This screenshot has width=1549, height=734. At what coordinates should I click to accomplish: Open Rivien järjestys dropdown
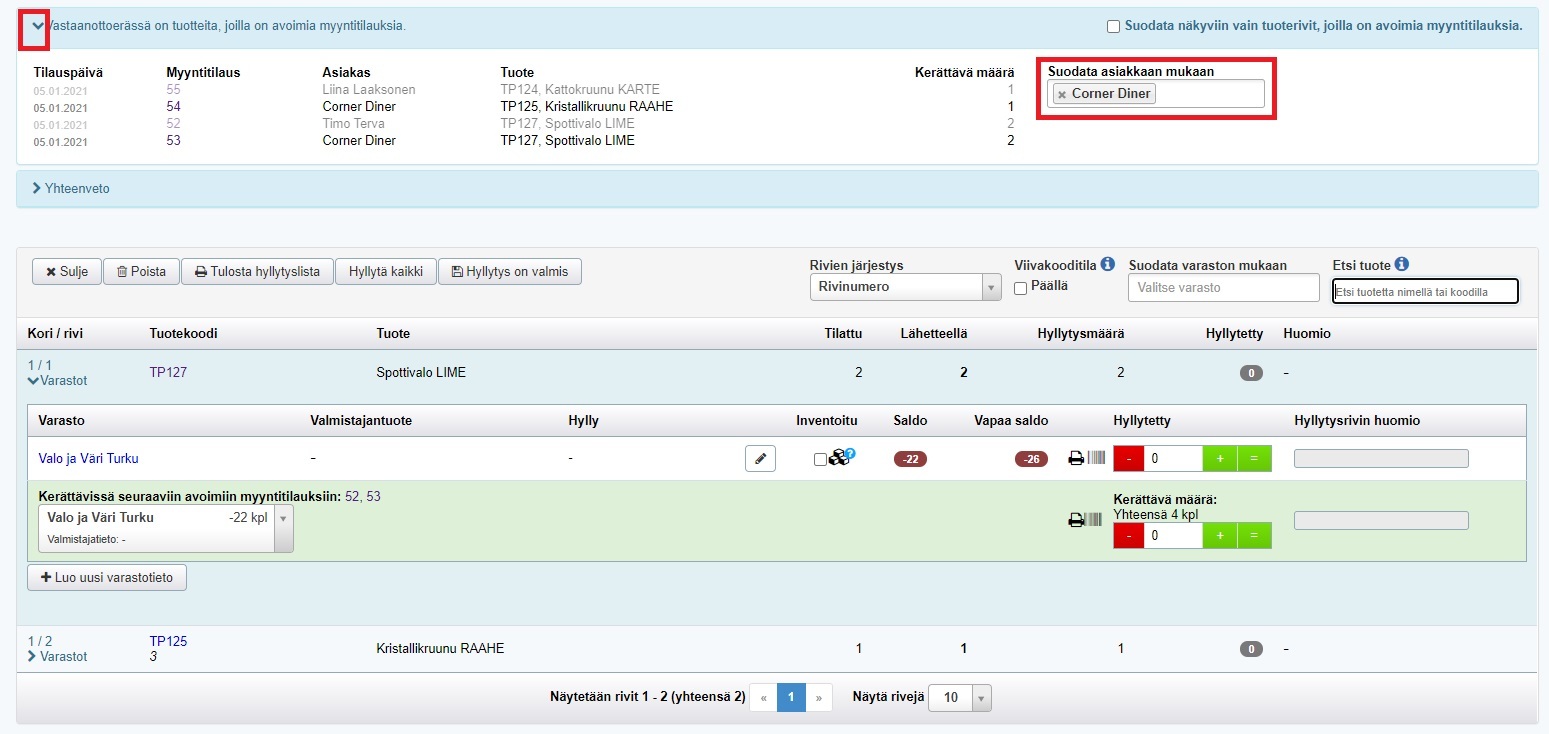pos(904,288)
